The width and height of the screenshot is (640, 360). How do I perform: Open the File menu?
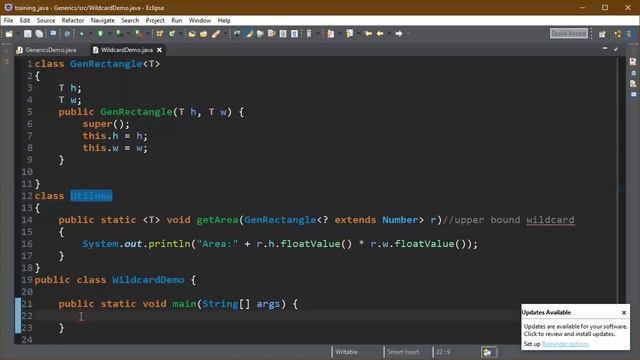click(x=8, y=20)
